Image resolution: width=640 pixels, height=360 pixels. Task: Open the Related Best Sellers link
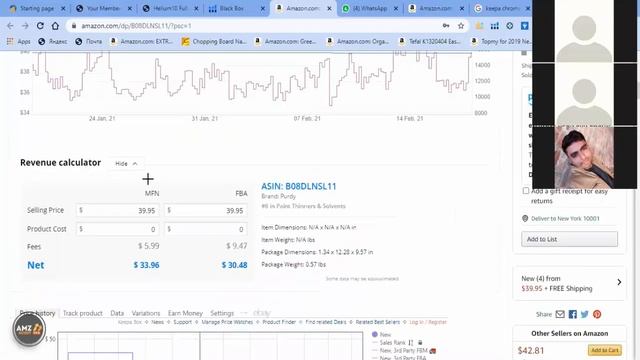(378, 322)
